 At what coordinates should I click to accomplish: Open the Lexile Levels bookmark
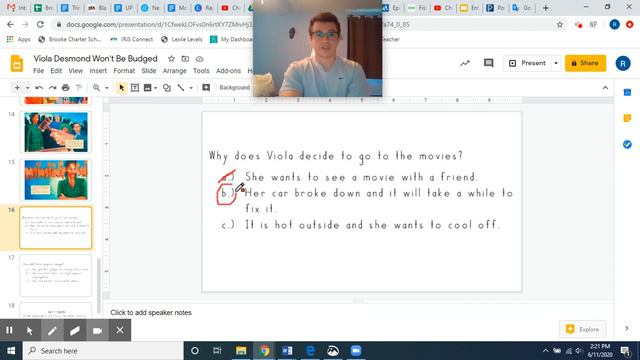click(x=182, y=39)
